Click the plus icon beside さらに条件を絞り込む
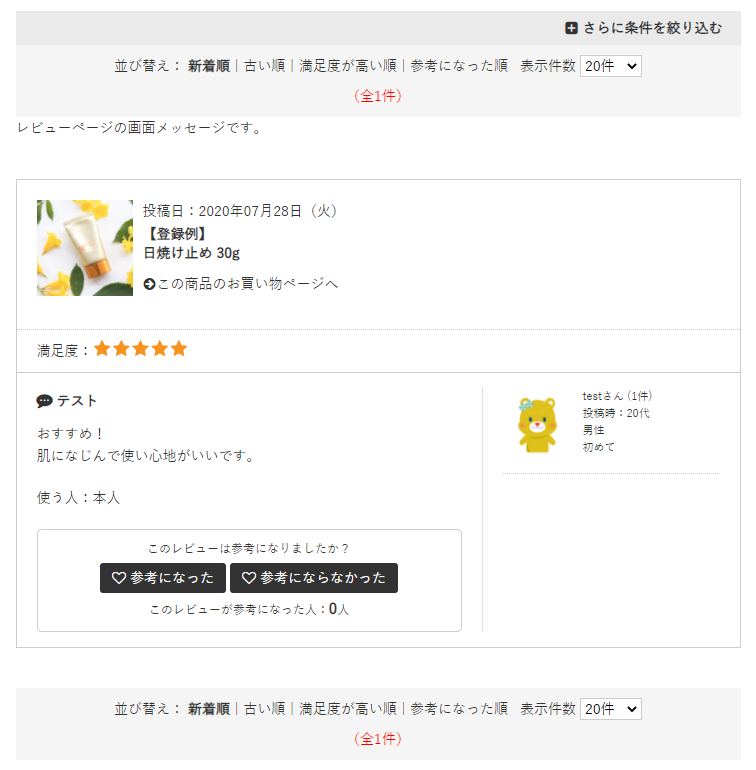756x770 pixels. point(571,28)
